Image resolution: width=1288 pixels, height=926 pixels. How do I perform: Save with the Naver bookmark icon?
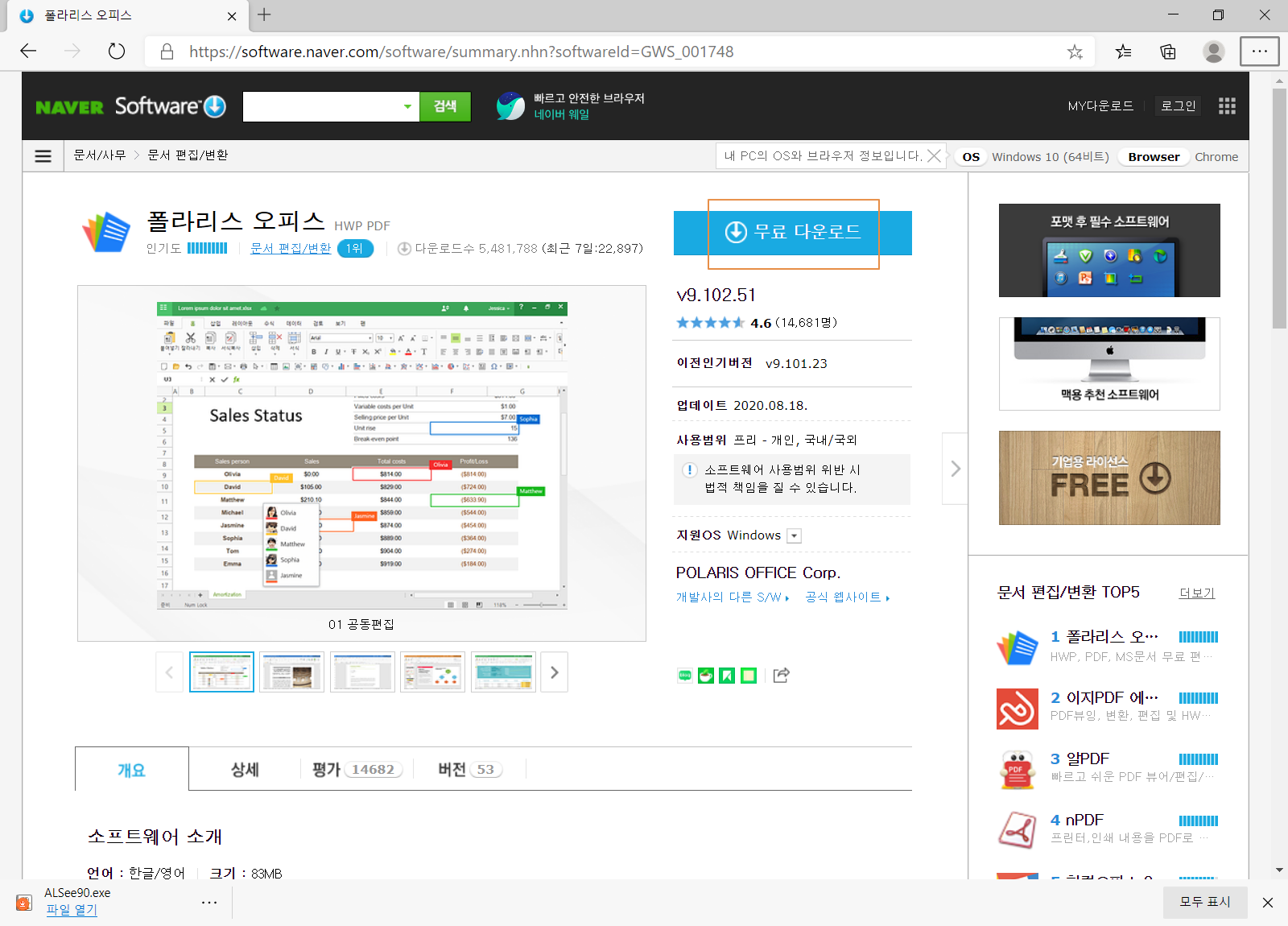point(727,676)
